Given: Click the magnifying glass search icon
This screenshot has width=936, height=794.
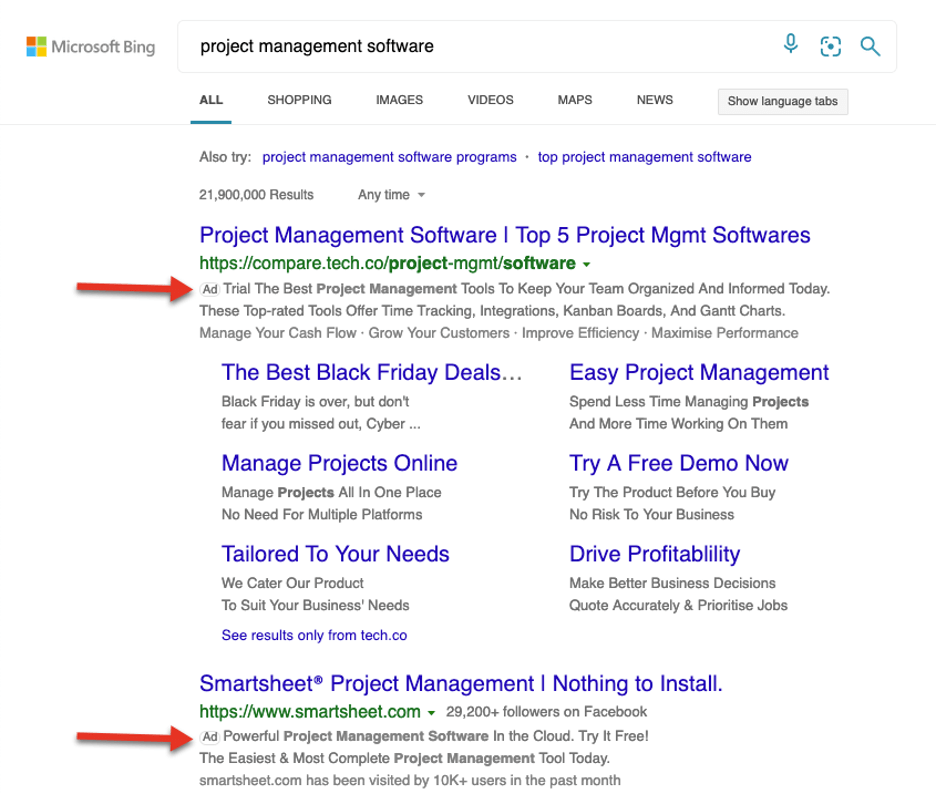Looking at the screenshot, I should pyautogui.click(x=870, y=46).
